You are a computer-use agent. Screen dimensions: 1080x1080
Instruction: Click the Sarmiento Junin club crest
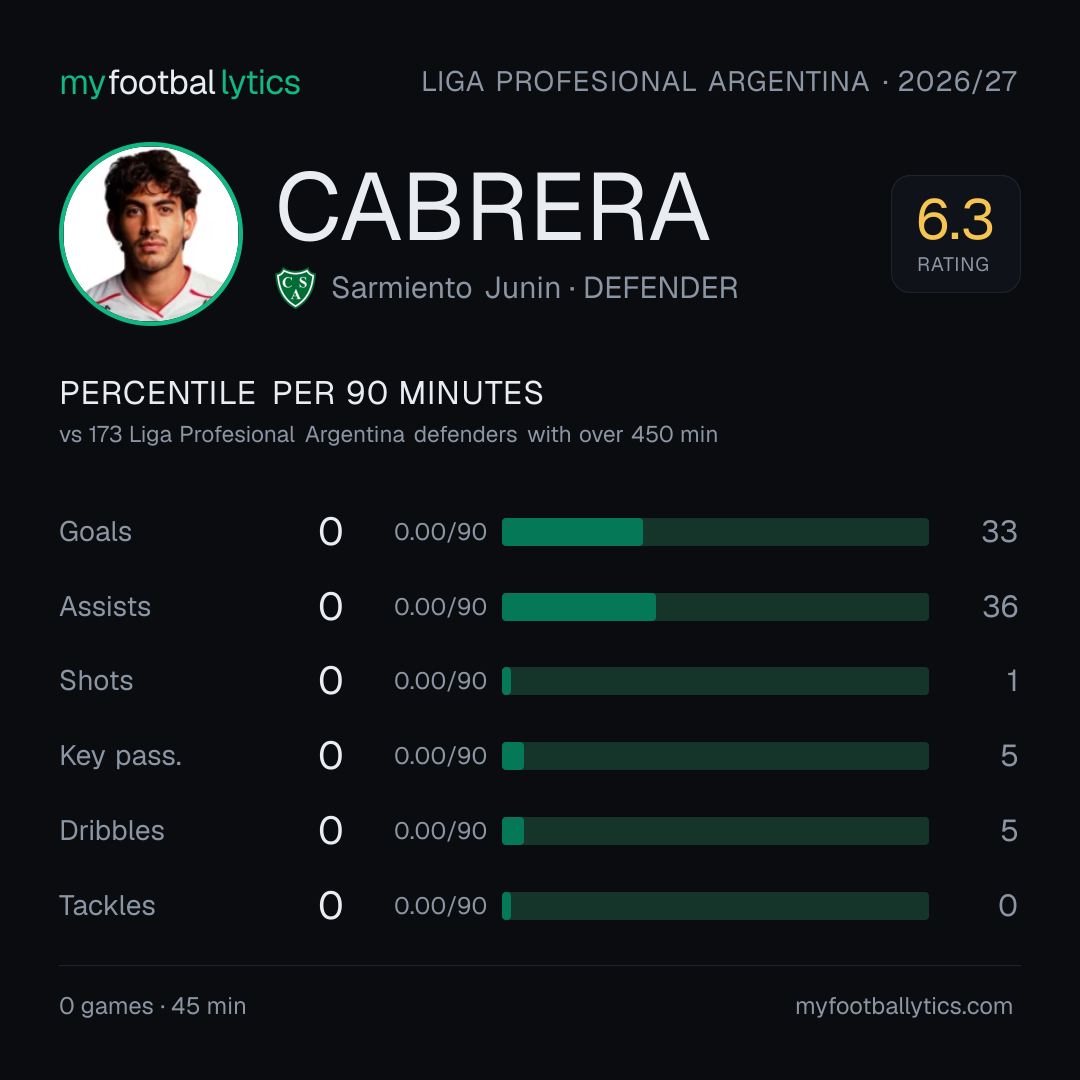click(295, 288)
